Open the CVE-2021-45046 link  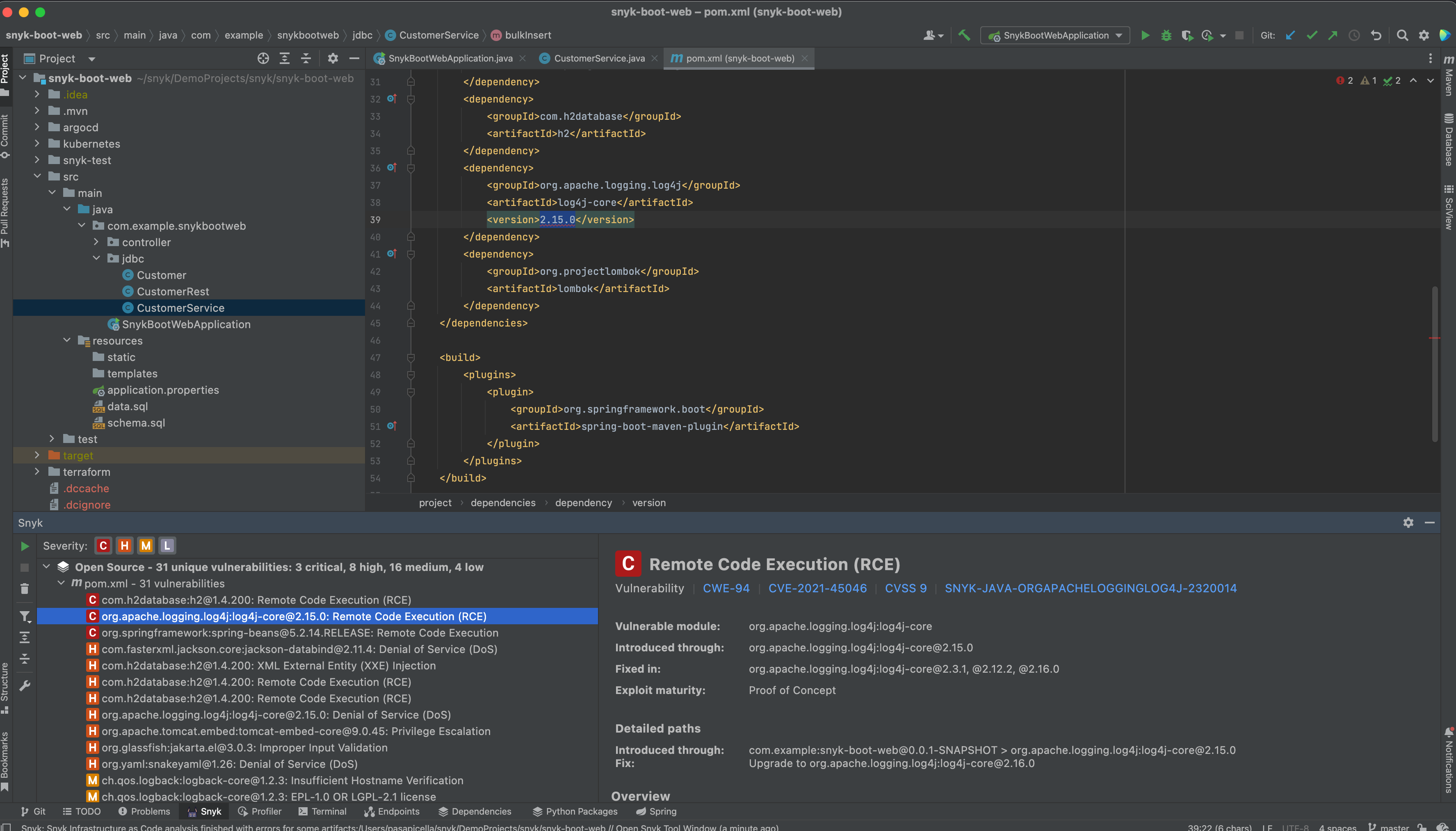(x=817, y=589)
